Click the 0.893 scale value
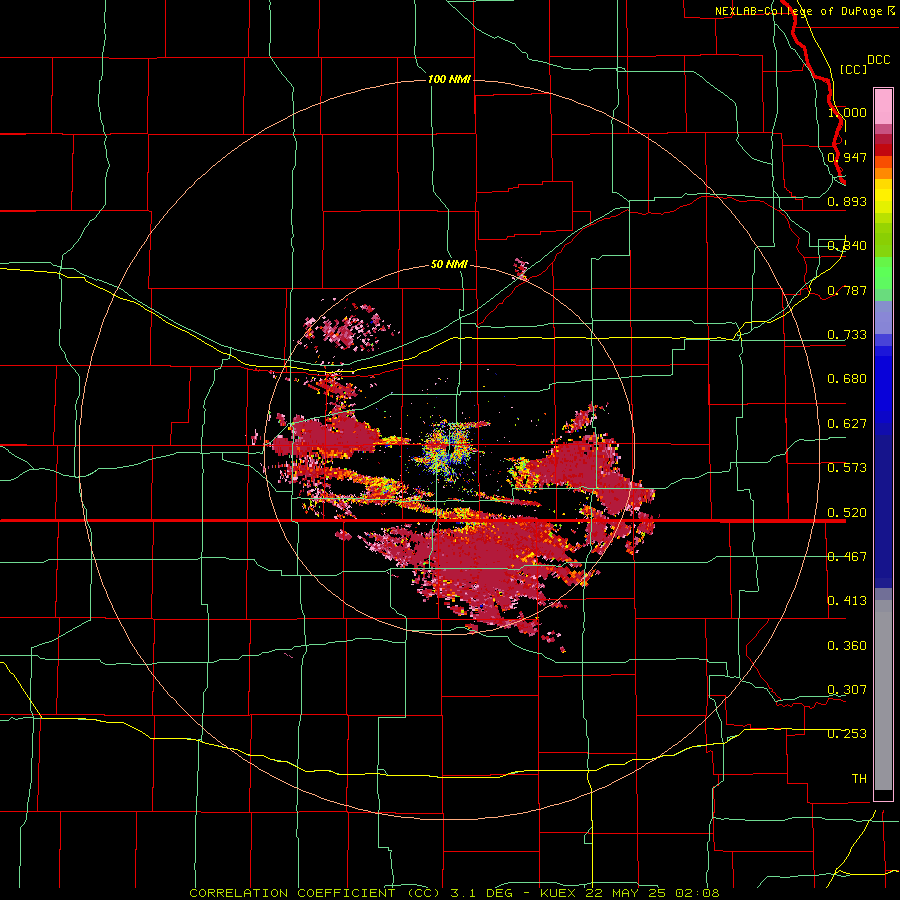 847,201
